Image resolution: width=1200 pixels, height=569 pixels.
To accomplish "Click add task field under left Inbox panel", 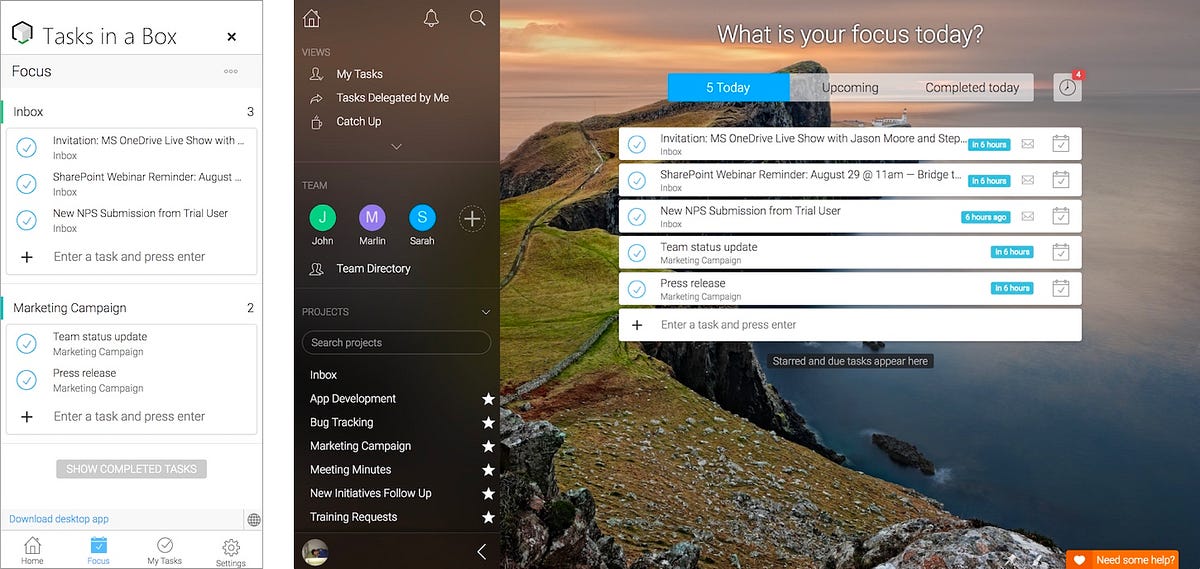I will [131, 256].
